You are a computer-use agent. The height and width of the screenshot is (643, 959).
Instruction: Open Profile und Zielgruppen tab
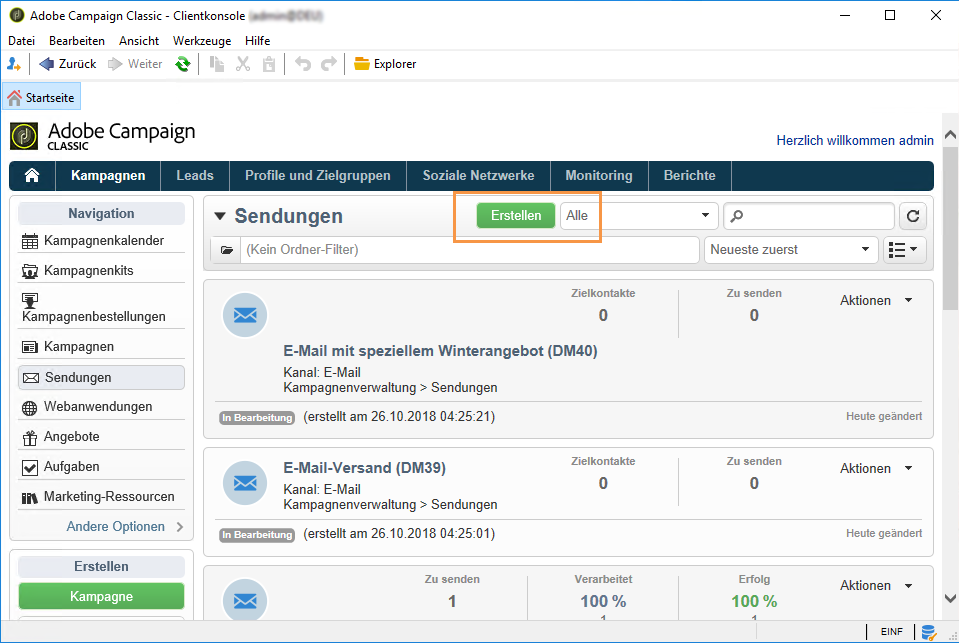317,176
